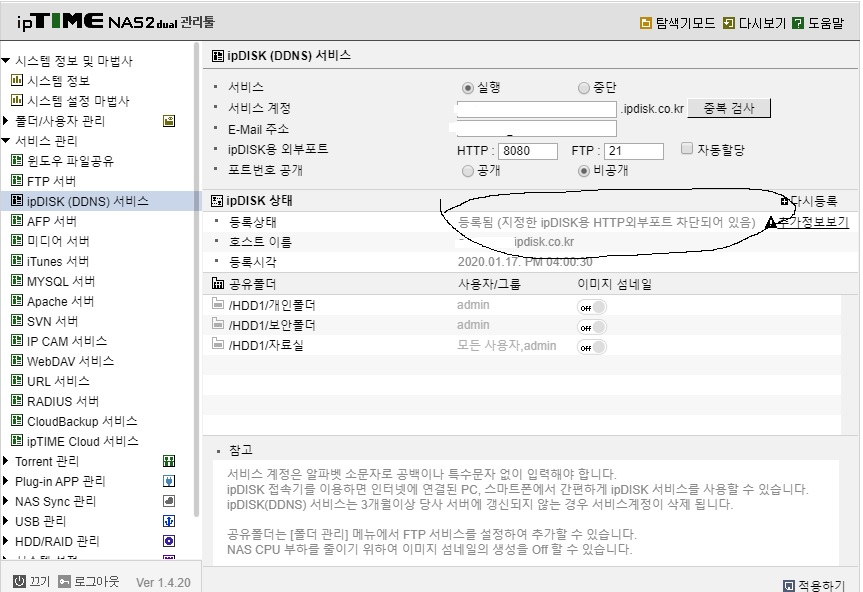The height and width of the screenshot is (592, 863).
Task: Click the NAS Sync 관리 icon
Action: tap(169, 501)
